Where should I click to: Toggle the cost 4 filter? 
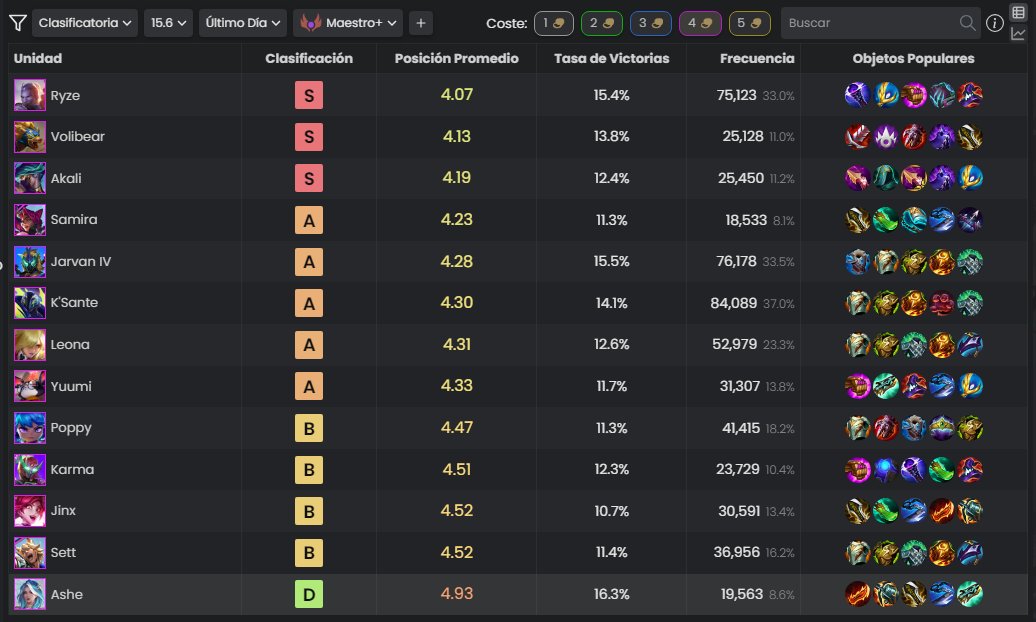[700, 23]
